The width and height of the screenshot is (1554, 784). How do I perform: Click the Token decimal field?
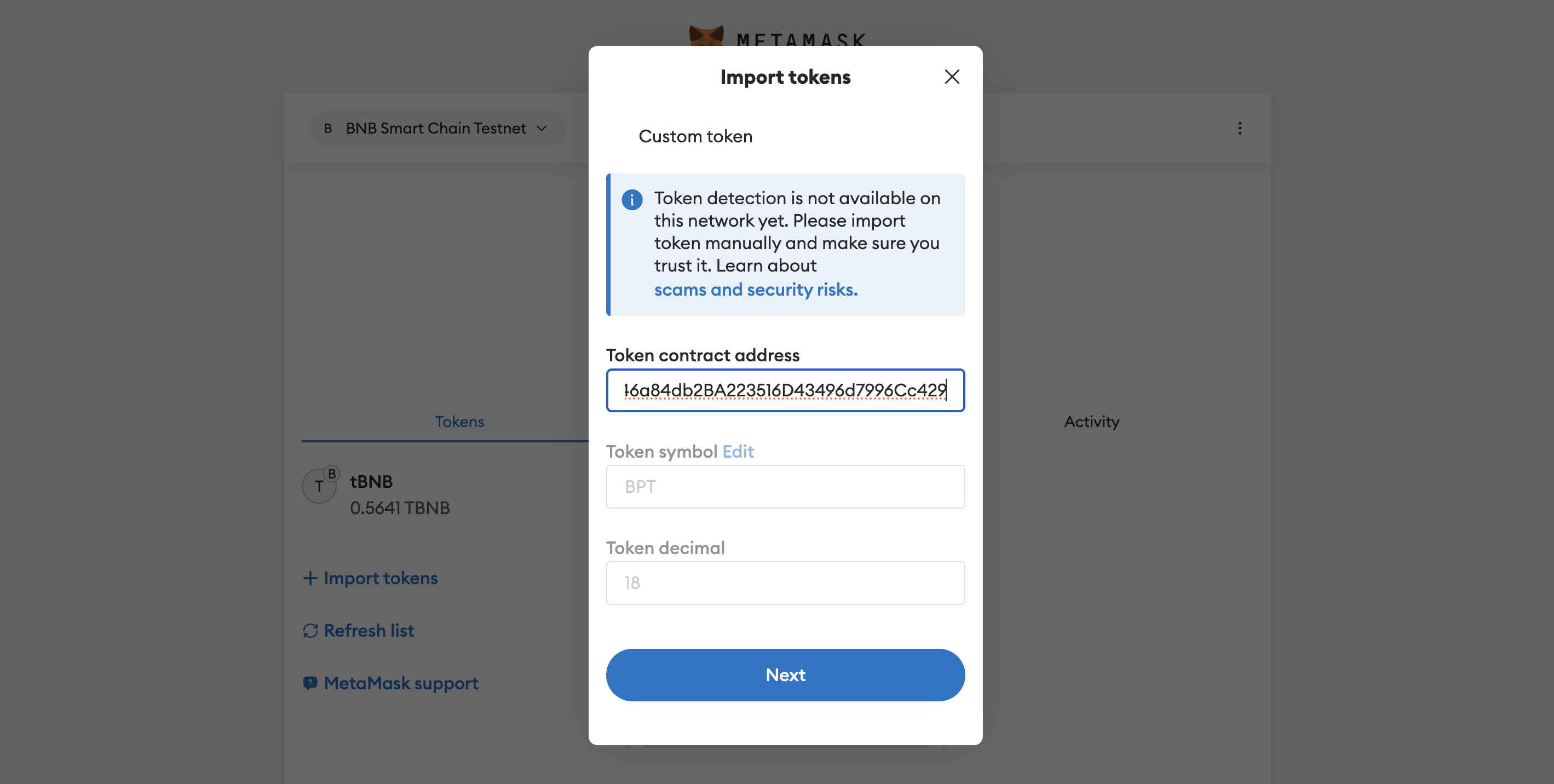785,583
